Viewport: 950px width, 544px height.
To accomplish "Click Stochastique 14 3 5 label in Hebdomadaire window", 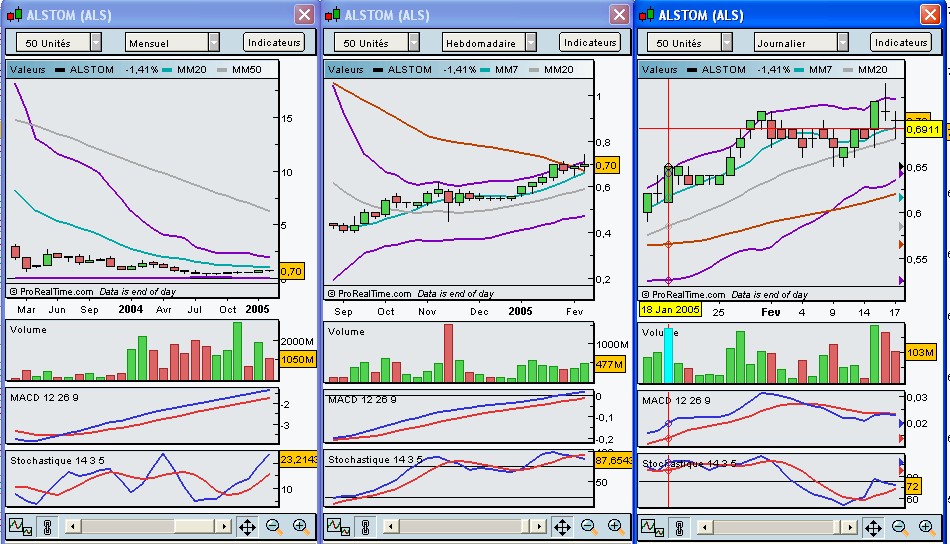I will coord(375,460).
